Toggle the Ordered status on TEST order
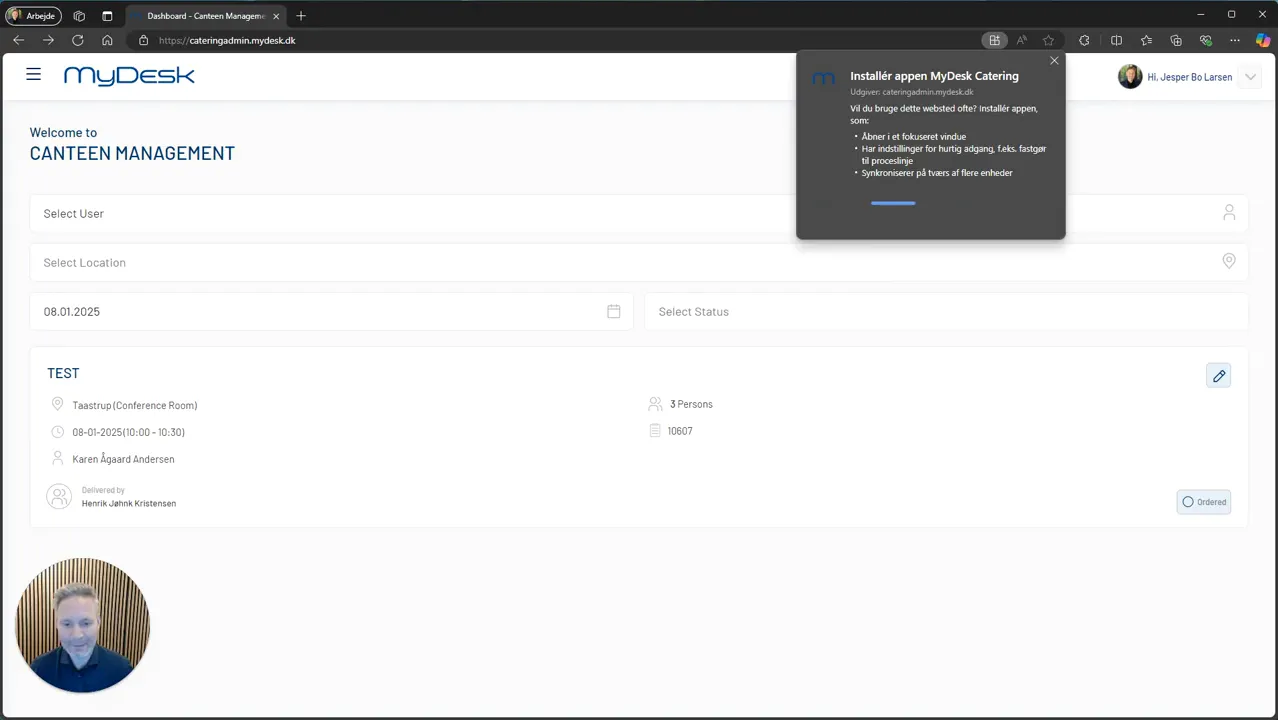1278x720 pixels. 1204,502
